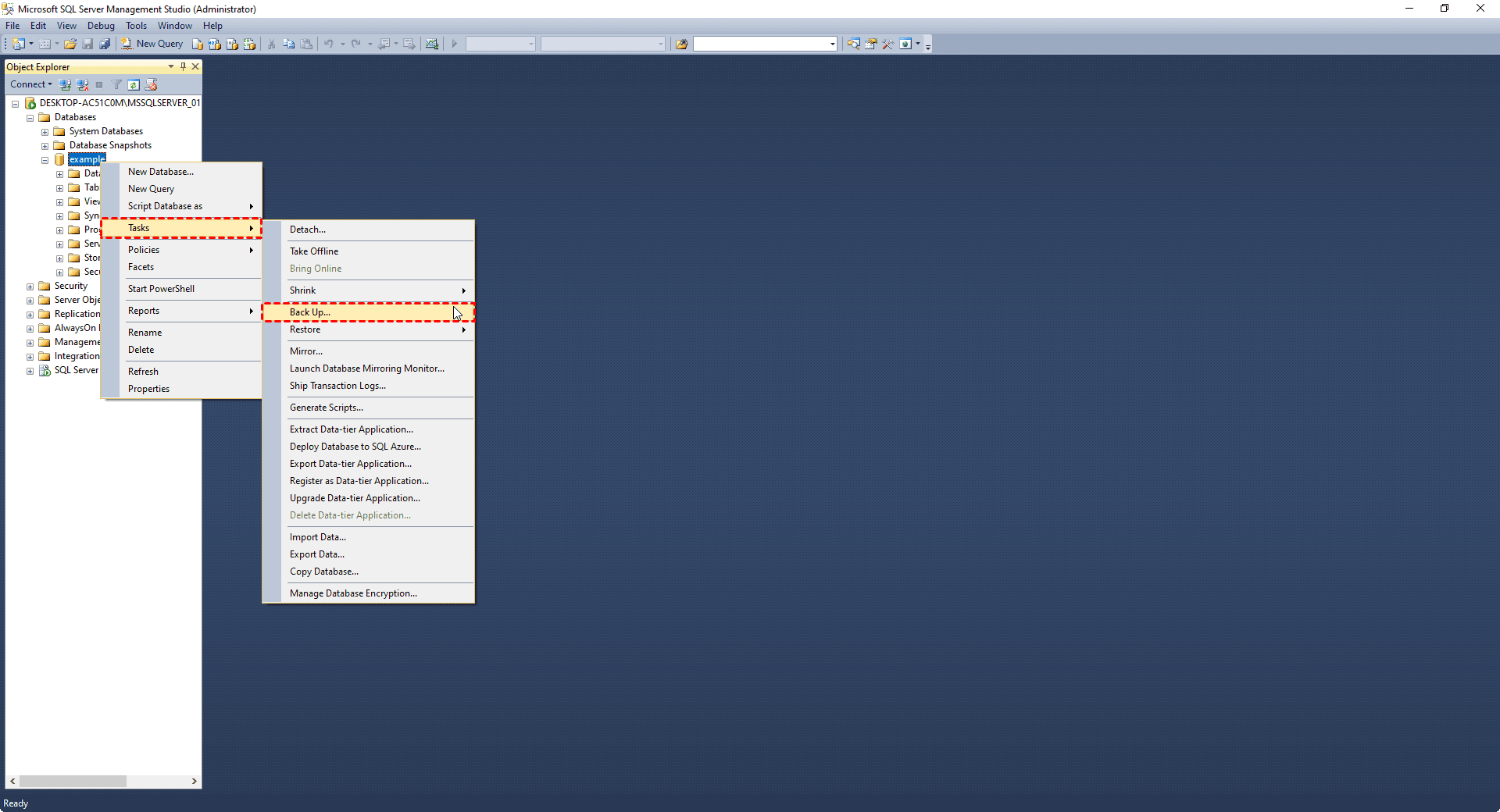Collapse the example database node
Screen dimensions: 1500x812
(45, 160)
